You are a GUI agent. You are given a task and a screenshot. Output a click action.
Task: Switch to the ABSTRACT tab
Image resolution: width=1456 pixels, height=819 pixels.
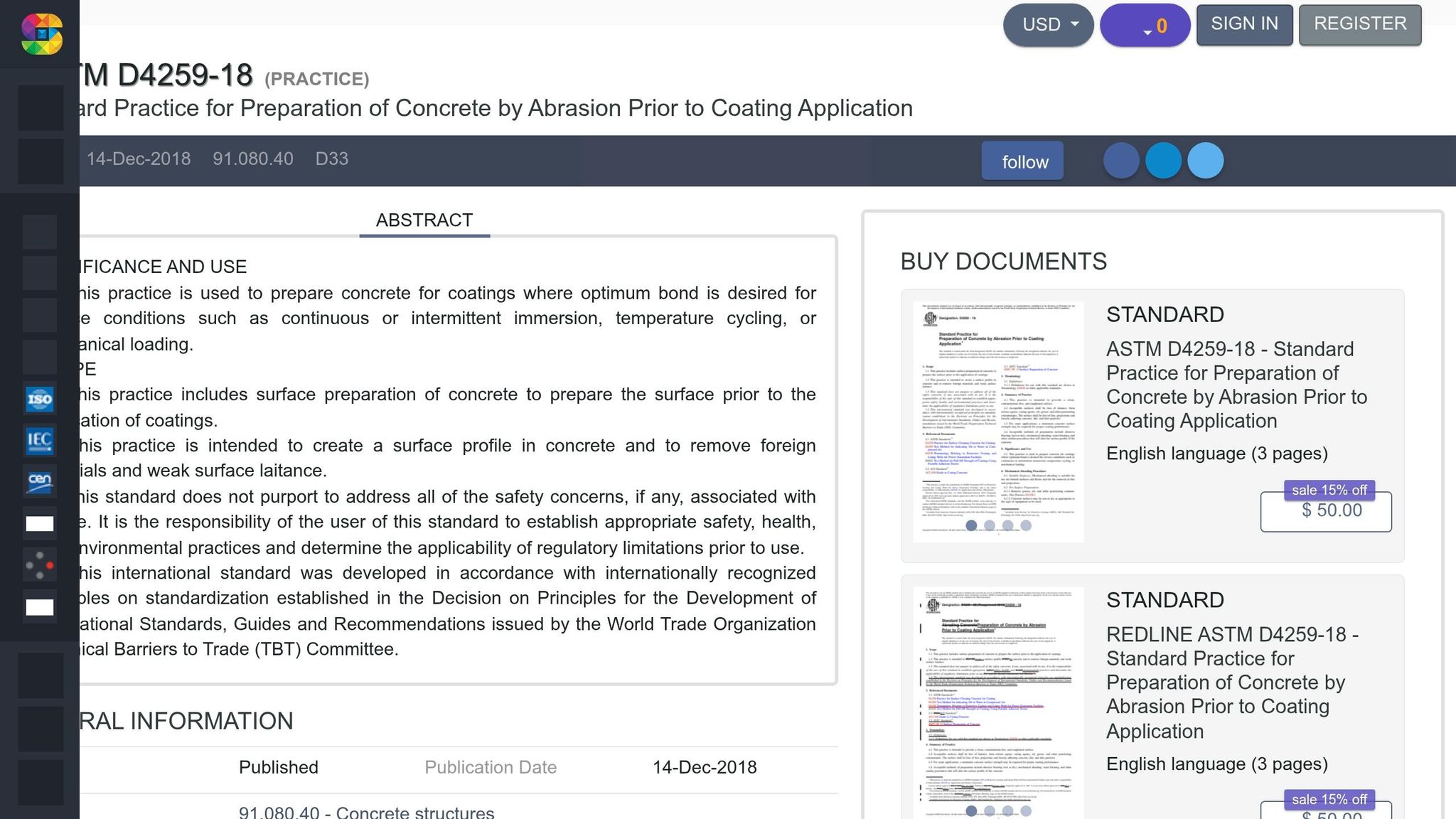coord(424,220)
